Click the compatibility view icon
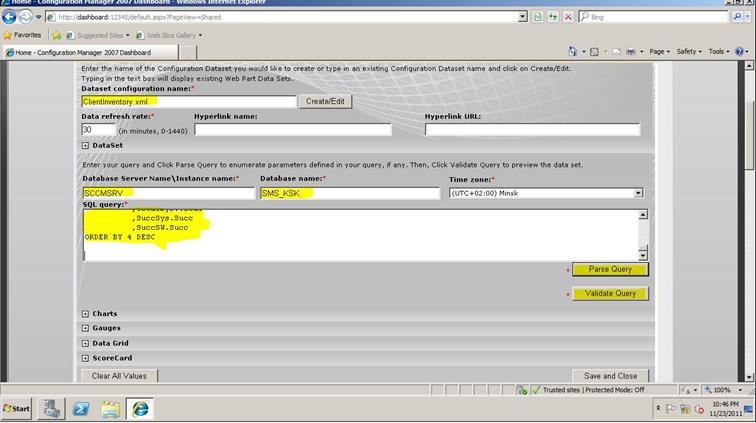Viewport: 756px width, 423px height. 538,17
